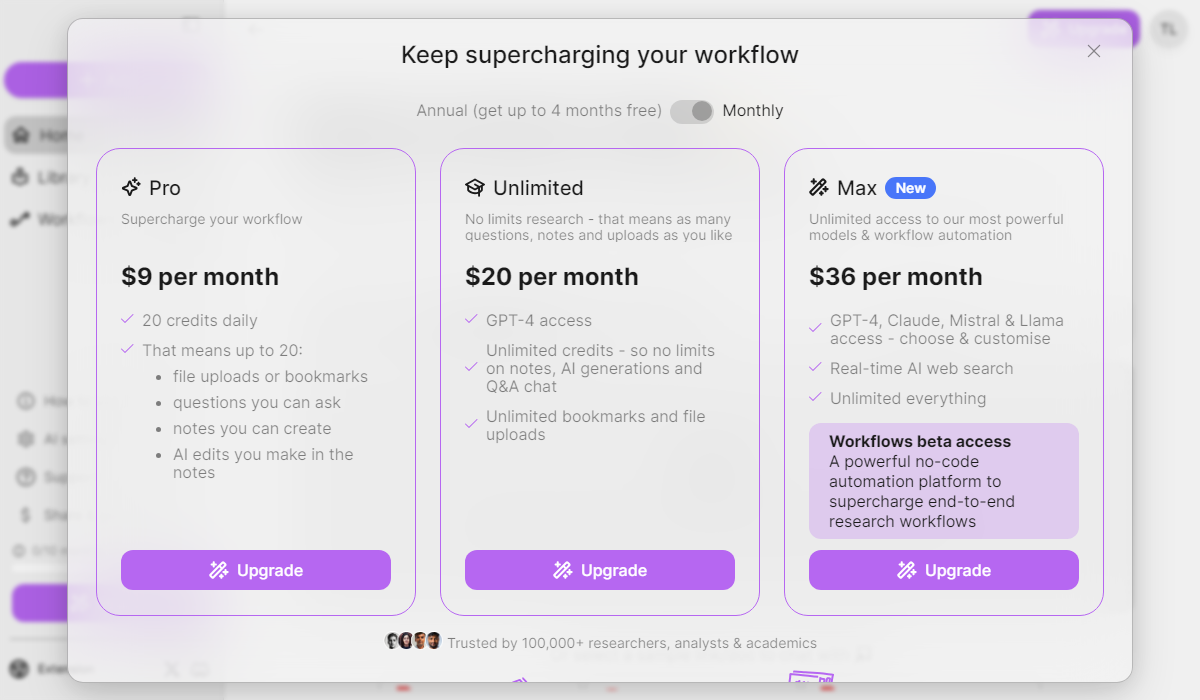Click the Pro plan sparkle icon
This screenshot has height=700, width=1200.
131,187
